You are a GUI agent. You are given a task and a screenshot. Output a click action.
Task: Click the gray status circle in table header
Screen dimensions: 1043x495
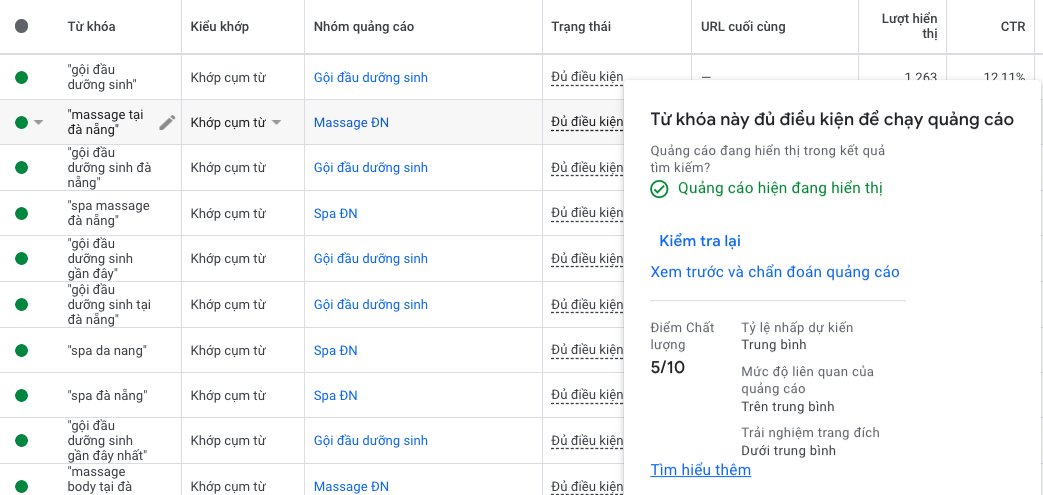point(22,27)
